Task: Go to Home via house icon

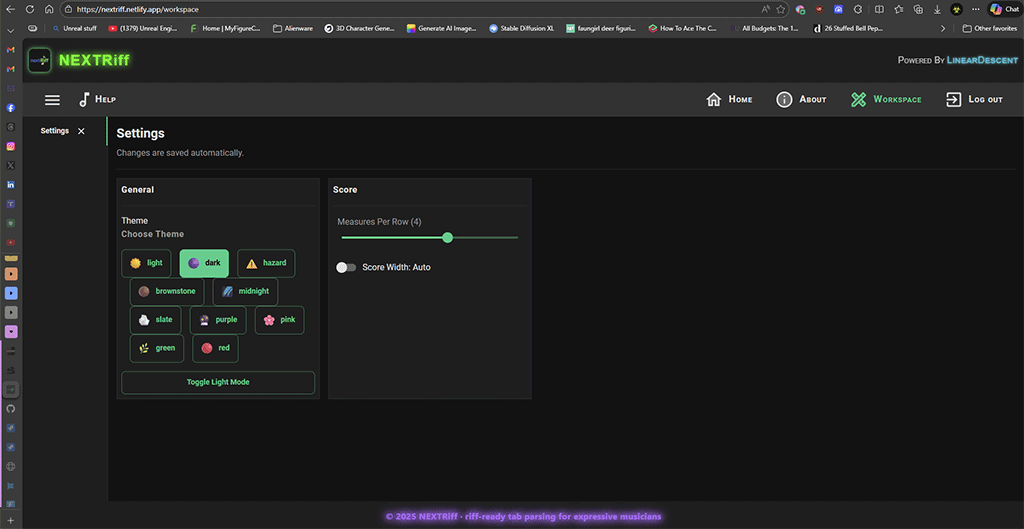Action: (714, 100)
